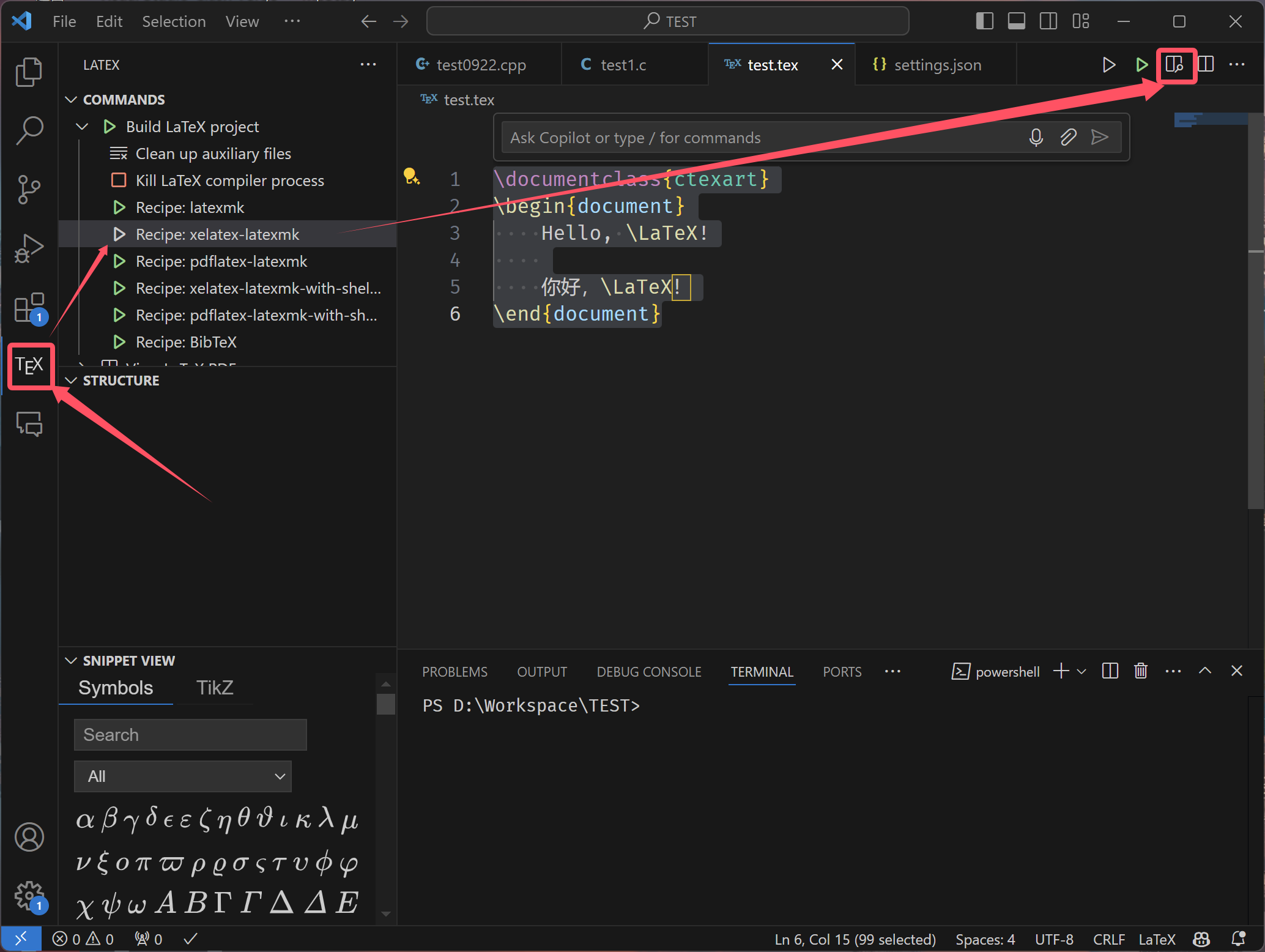The image size is (1265, 952).
Task: Open the Chat view in activity bar
Action: [29, 423]
